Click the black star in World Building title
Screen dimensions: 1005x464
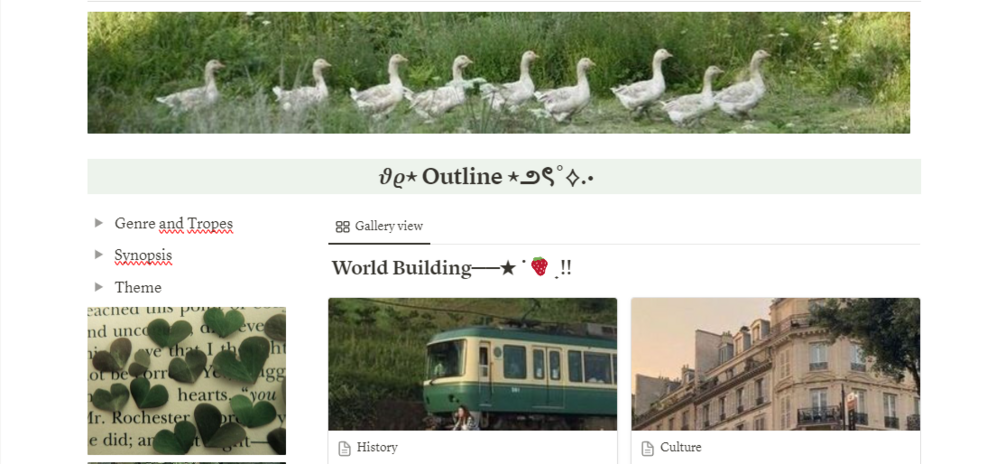pyautogui.click(x=508, y=268)
